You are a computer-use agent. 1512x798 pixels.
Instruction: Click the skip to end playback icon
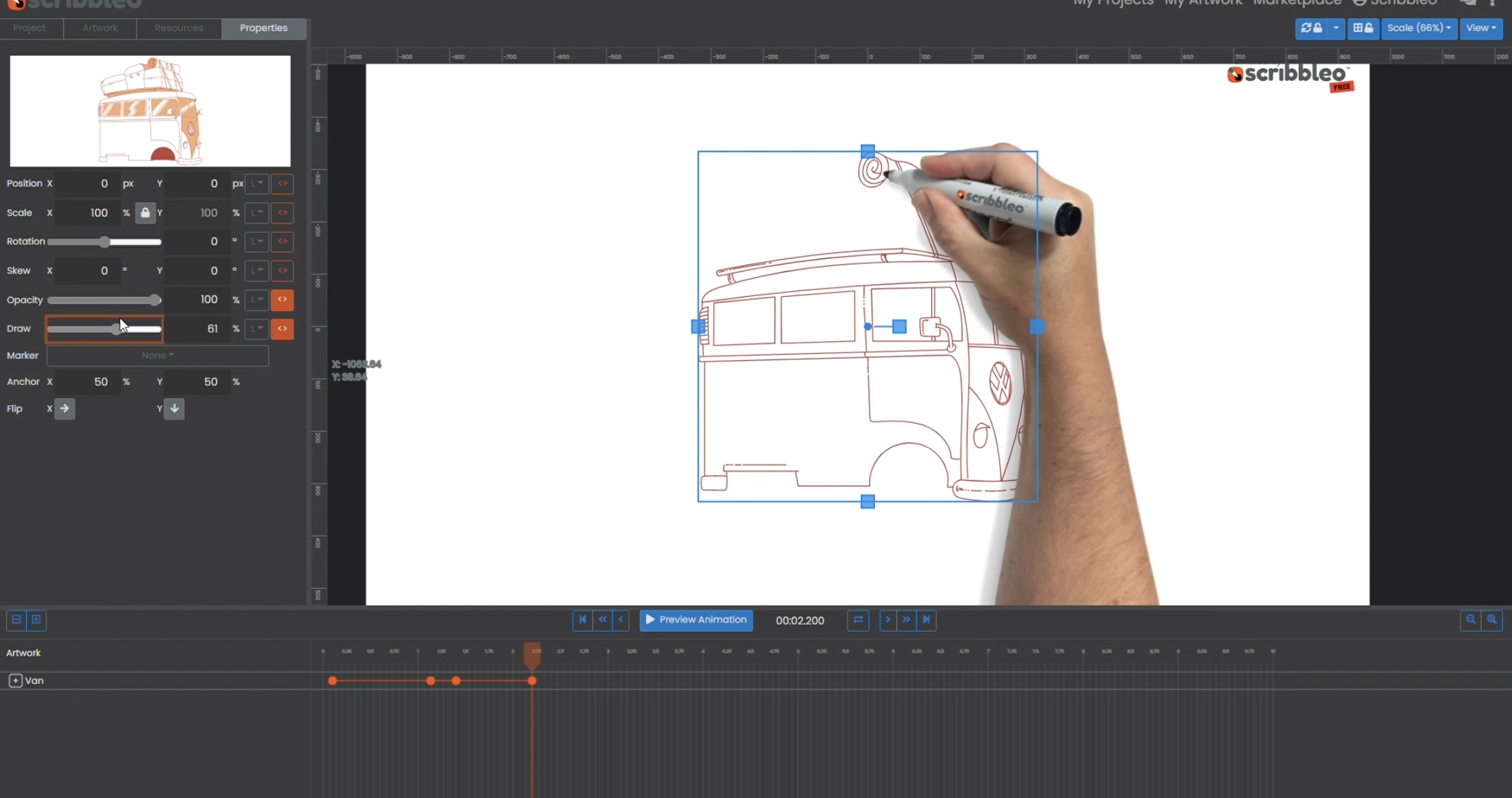(x=927, y=620)
